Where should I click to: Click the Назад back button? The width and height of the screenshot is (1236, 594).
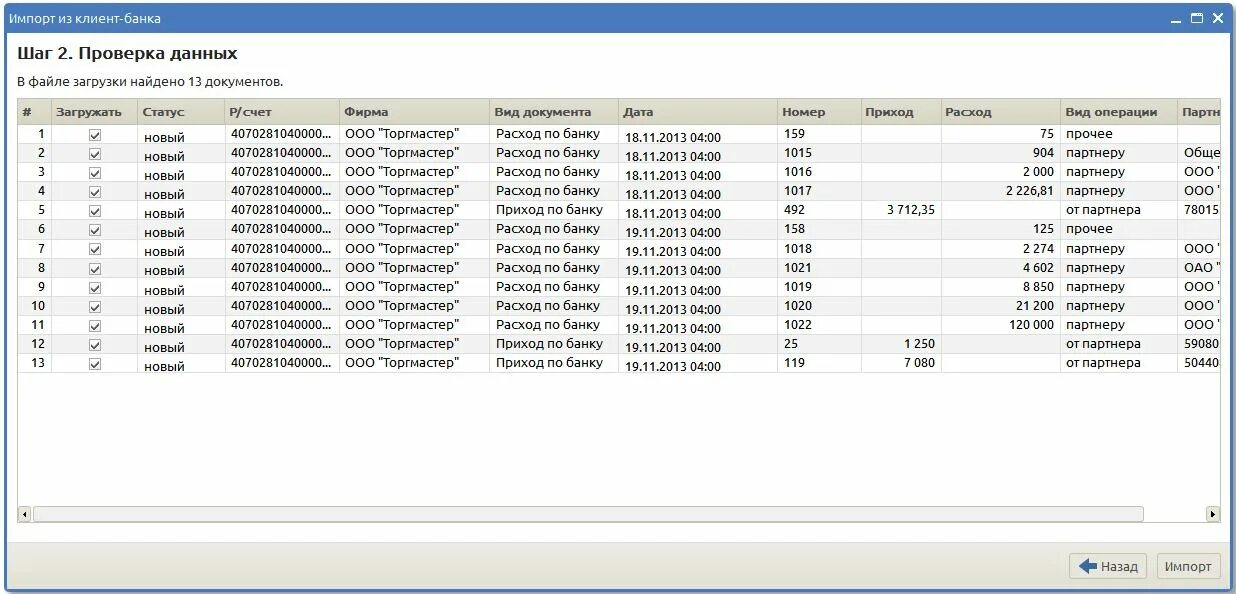click(1108, 566)
